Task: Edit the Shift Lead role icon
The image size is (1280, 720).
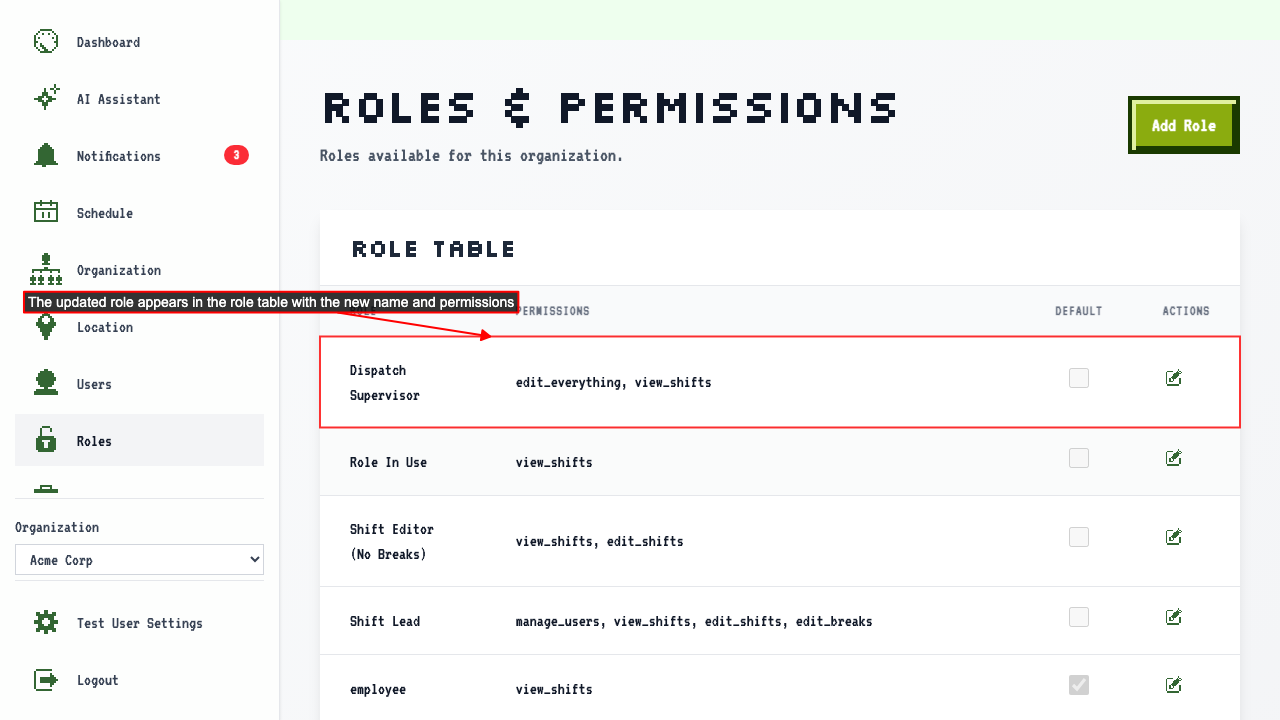Action: [x=1174, y=617]
